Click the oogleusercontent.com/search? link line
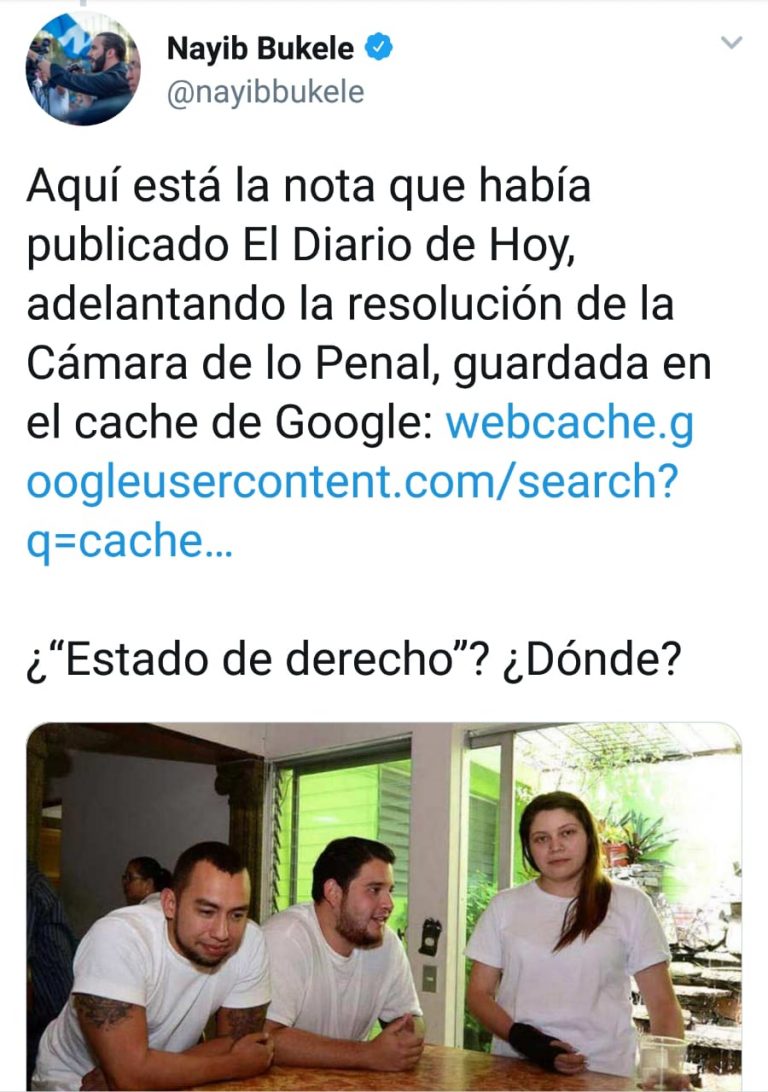The width and height of the screenshot is (768, 1092). click(352, 482)
